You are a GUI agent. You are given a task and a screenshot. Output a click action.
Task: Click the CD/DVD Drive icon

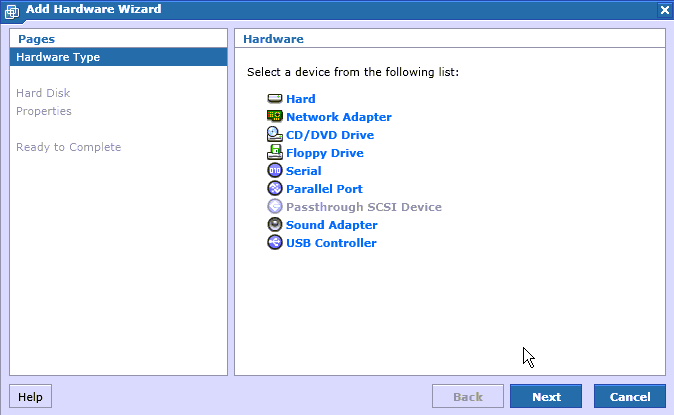[x=275, y=135]
